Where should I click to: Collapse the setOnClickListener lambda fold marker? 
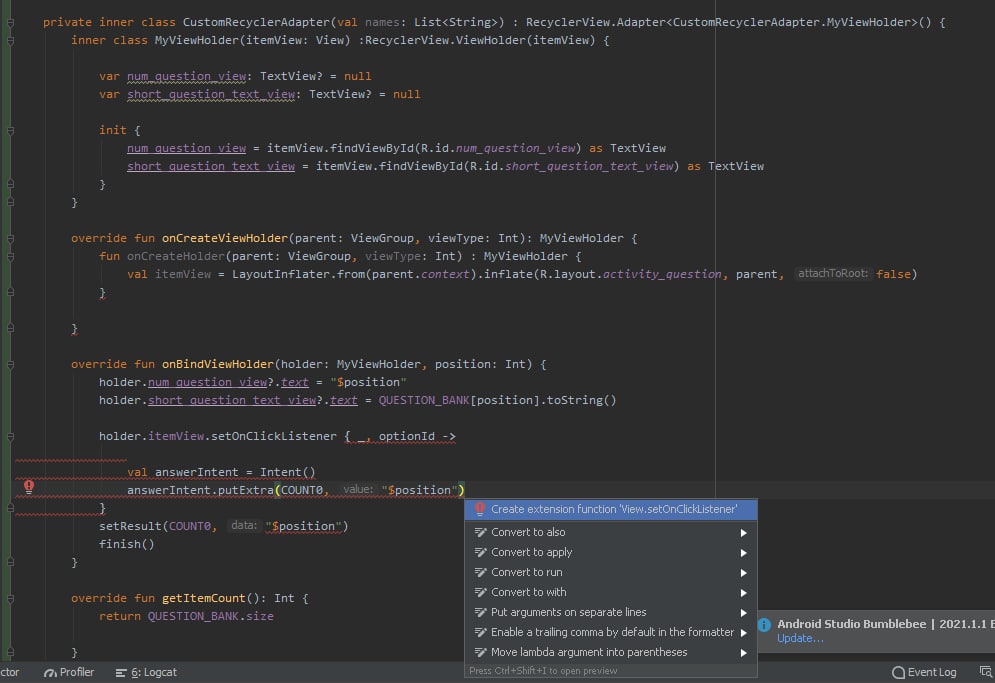pyautogui.click(x=10, y=437)
